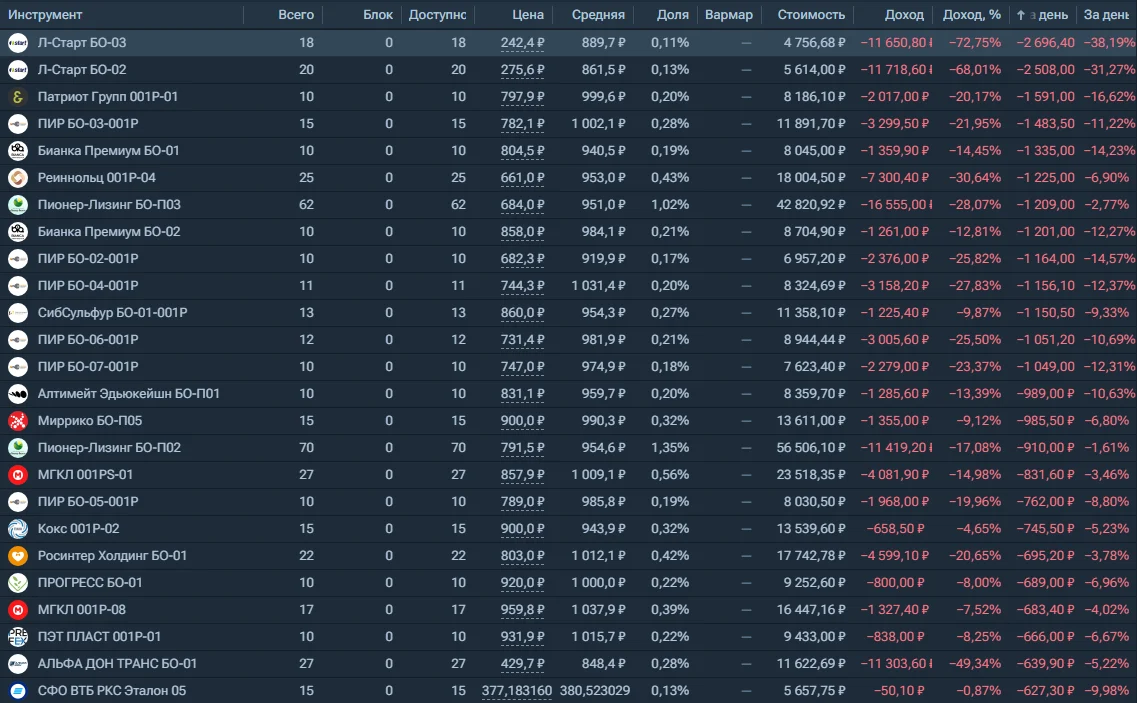This screenshot has height=703, width=1137.
Task: Select the Реиннольц 001Р-04 instrument name
Action: (x=96, y=178)
